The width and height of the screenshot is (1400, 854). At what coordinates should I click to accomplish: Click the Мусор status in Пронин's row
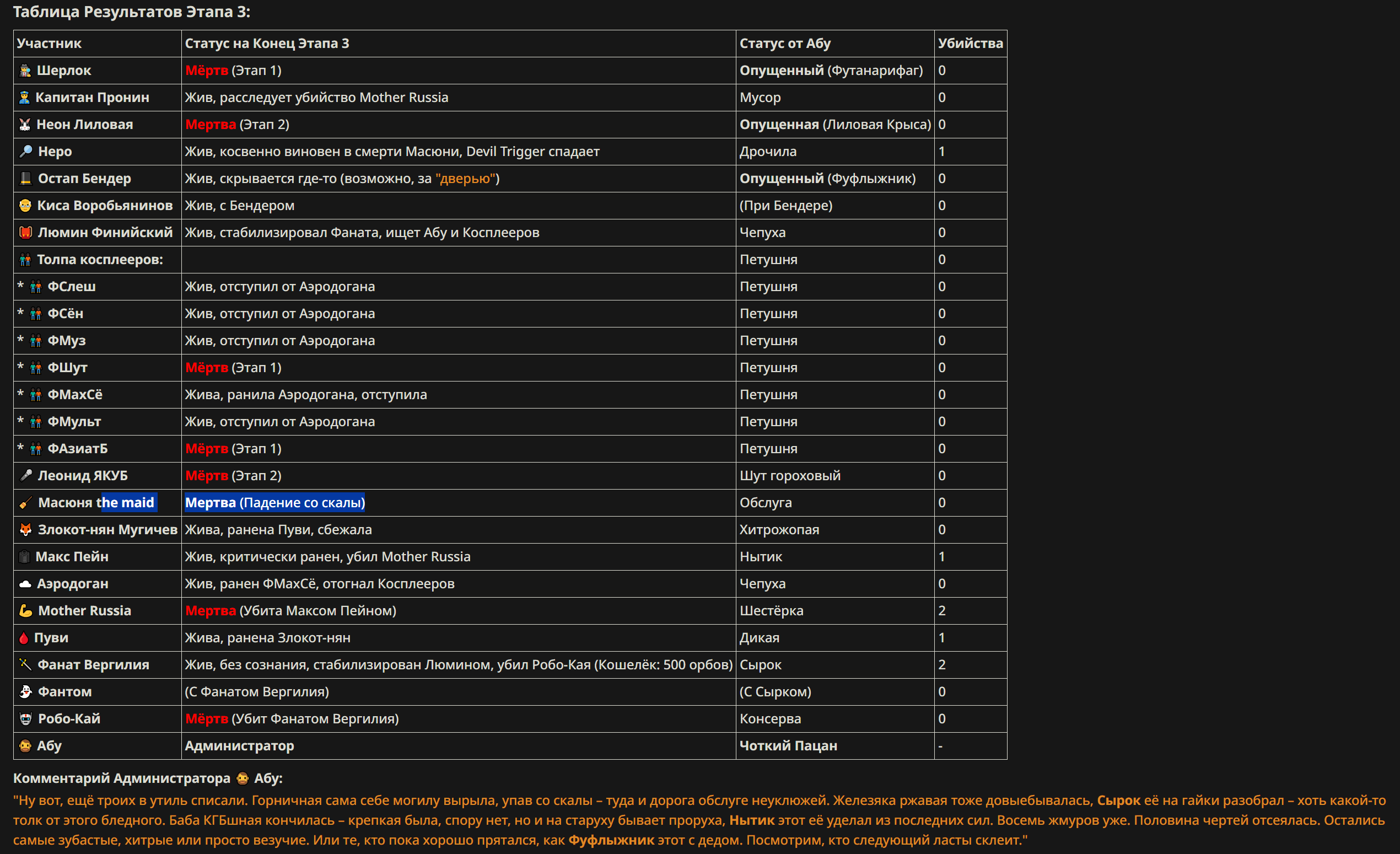click(760, 98)
